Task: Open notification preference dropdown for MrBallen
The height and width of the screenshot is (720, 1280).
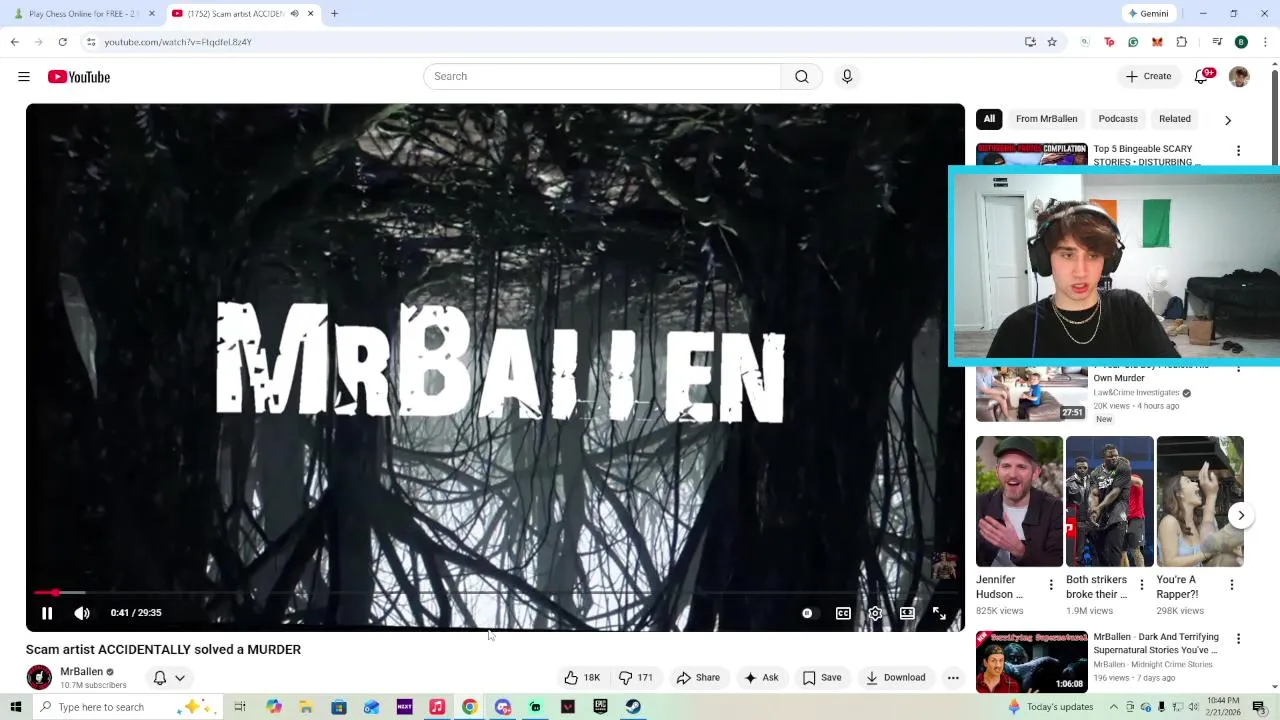Action: (x=169, y=678)
